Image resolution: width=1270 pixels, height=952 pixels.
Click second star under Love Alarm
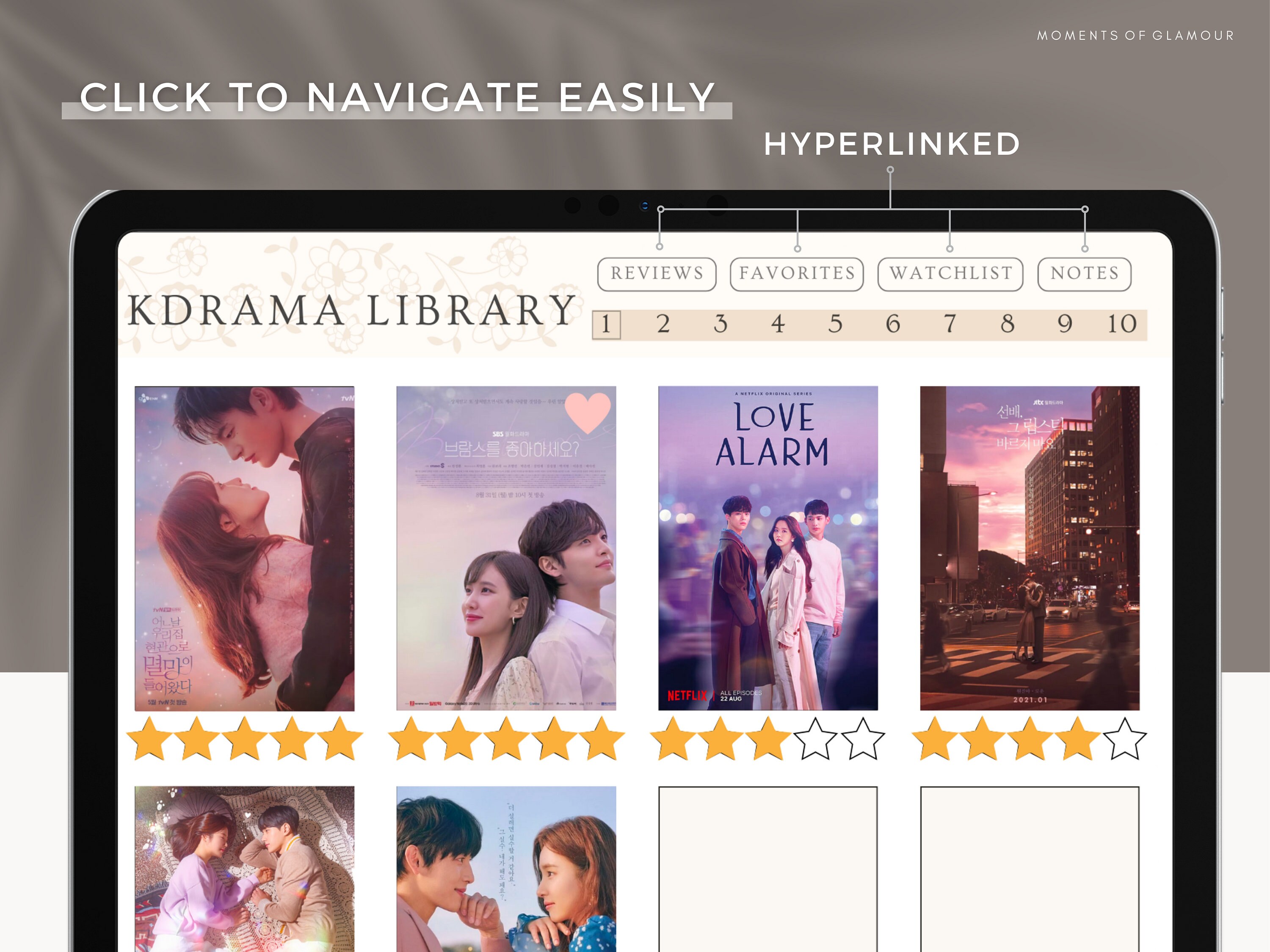[x=720, y=738]
